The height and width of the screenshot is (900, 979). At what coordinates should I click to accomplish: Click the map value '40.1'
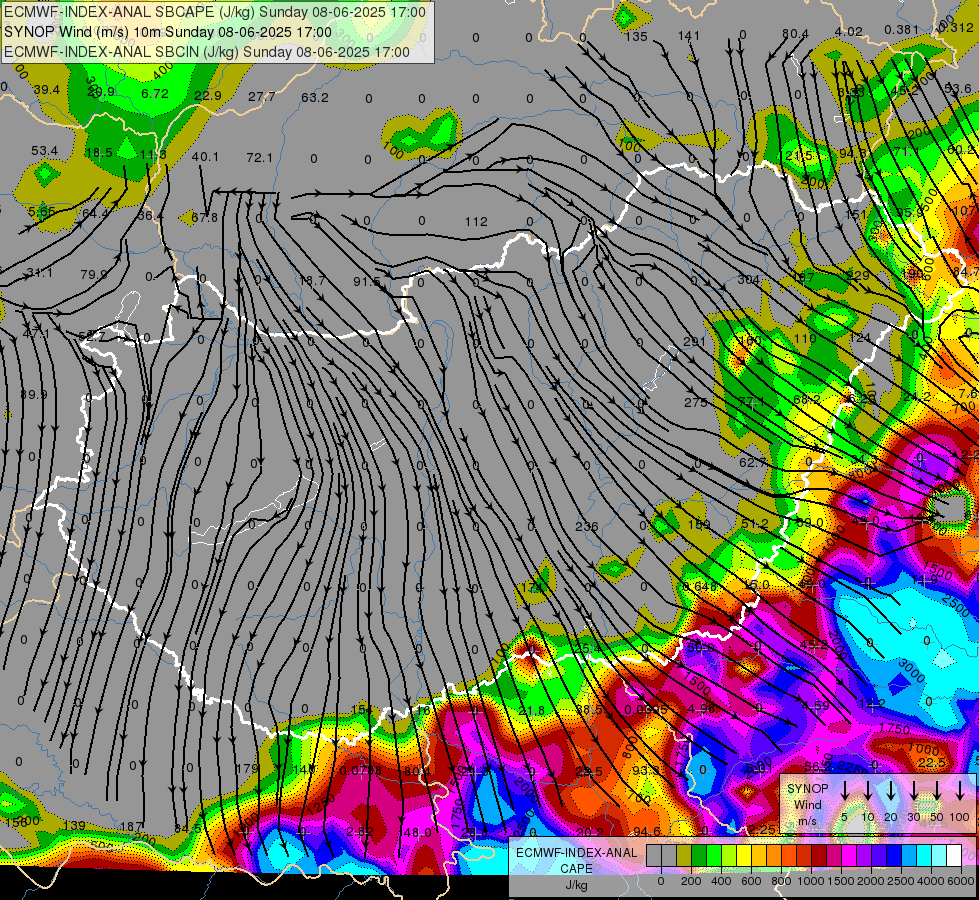205,157
